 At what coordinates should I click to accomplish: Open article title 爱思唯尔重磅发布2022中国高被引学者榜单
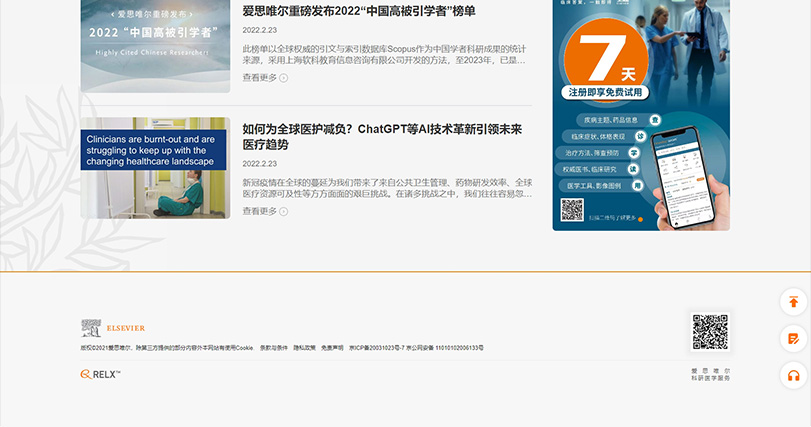pyautogui.click(x=359, y=11)
